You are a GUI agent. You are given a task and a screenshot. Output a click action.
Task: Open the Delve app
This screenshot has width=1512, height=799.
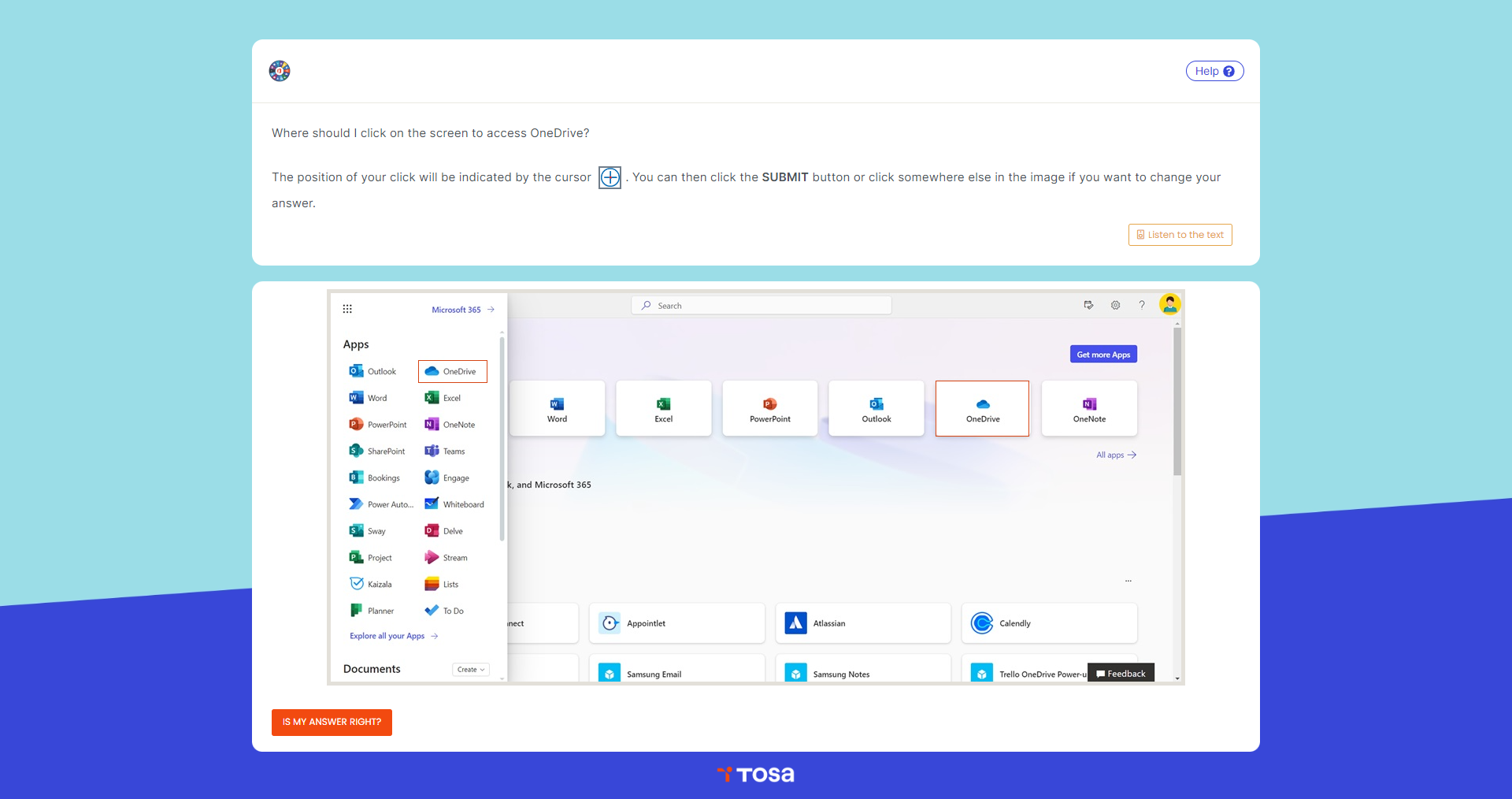pyautogui.click(x=444, y=531)
